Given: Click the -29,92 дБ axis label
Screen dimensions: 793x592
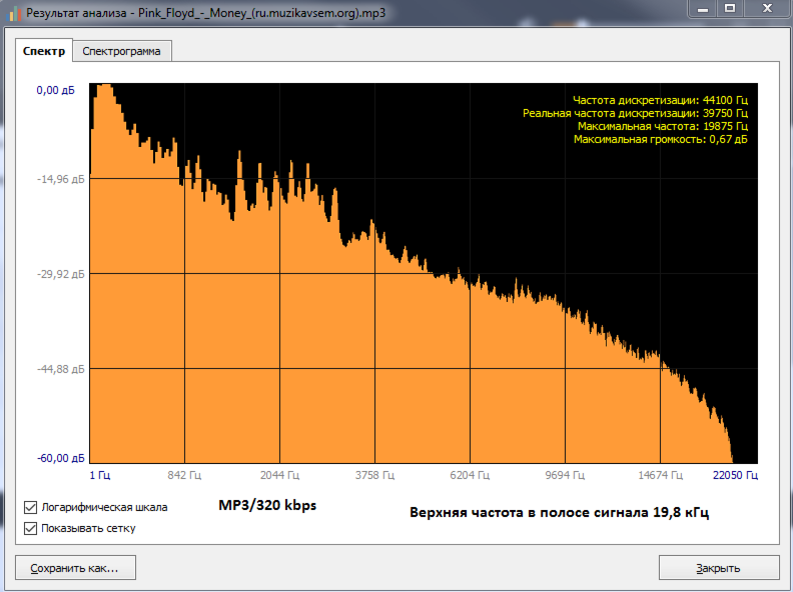Looking at the screenshot, I should 61,274.
